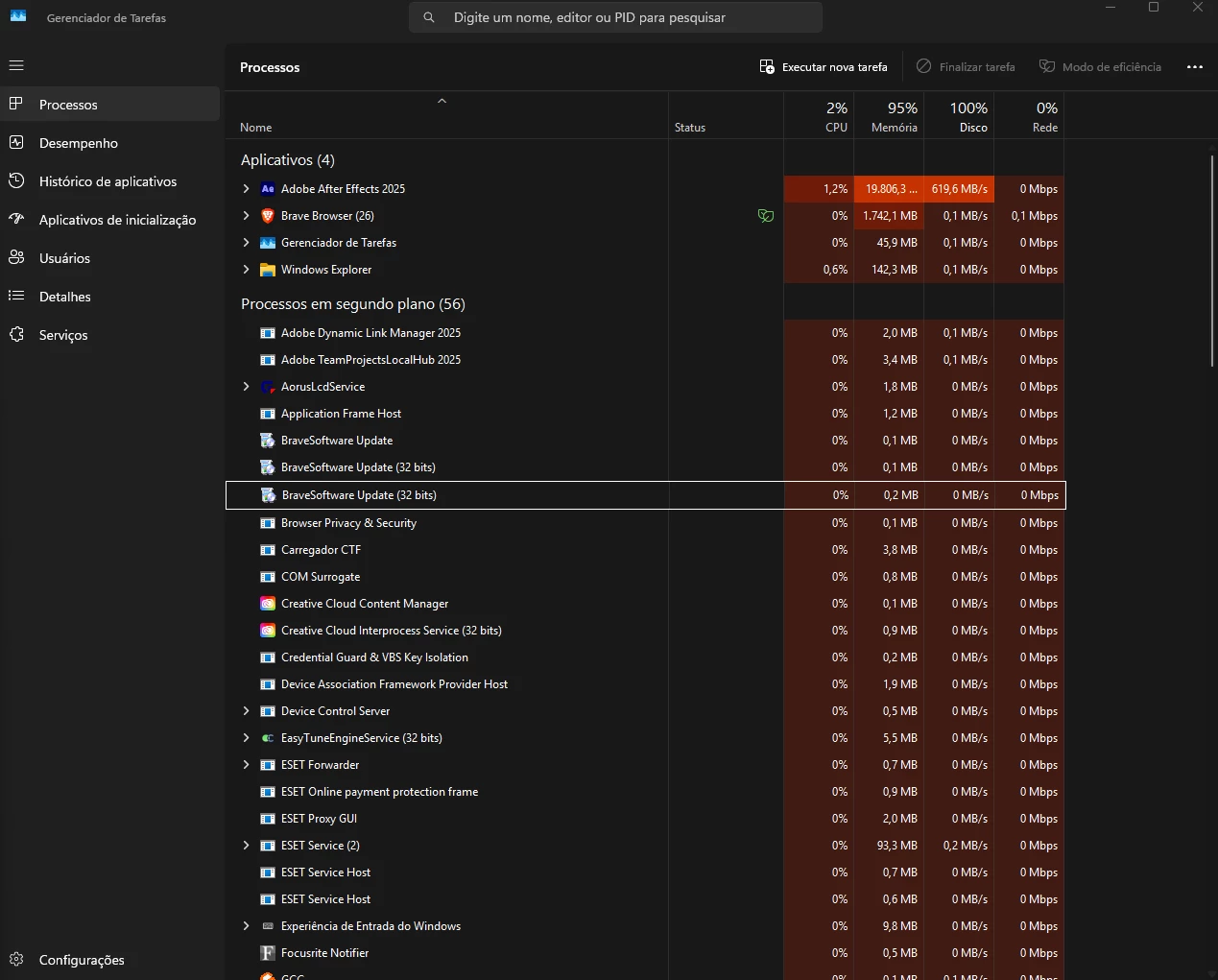Switch to the Detalhes page
1218x980 pixels.
click(110, 297)
